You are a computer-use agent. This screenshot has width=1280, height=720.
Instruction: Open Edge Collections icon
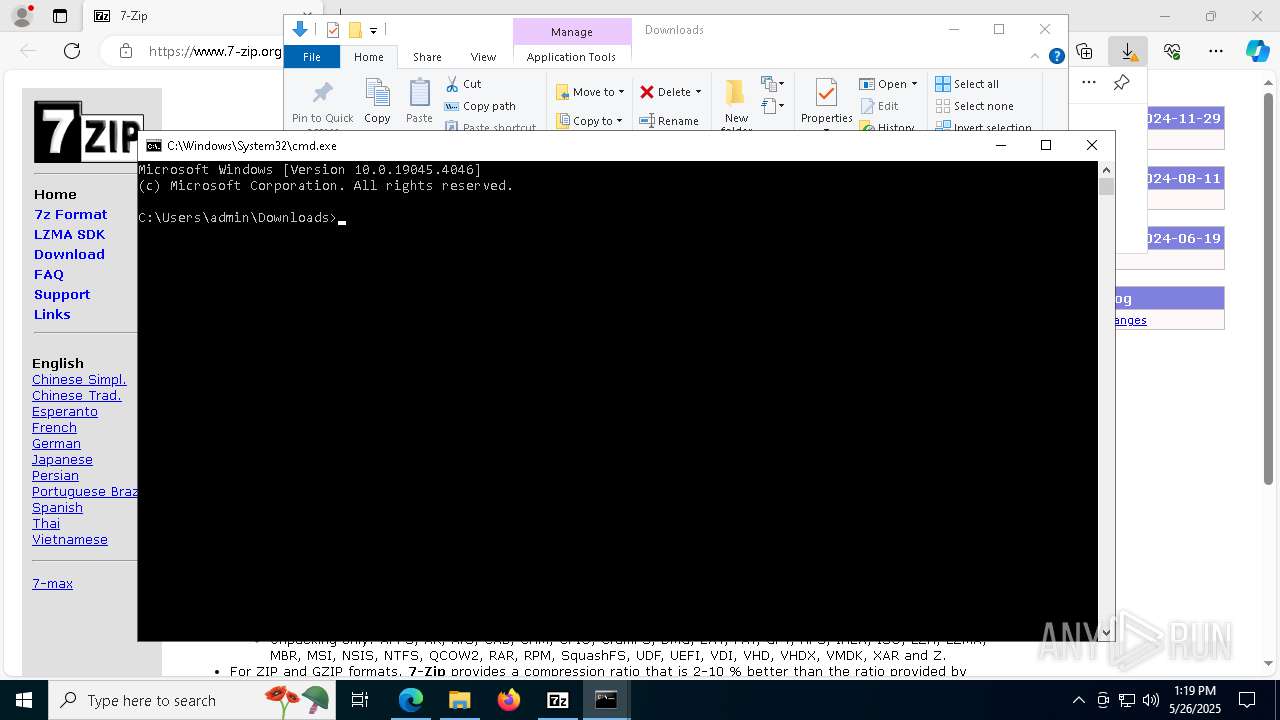click(x=1084, y=51)
